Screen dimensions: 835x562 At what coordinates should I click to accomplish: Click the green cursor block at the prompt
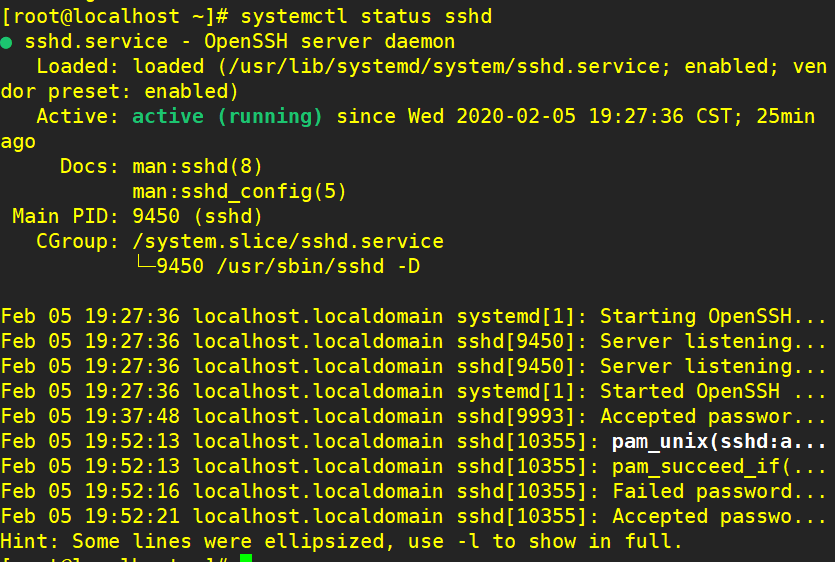pos(246,557)
